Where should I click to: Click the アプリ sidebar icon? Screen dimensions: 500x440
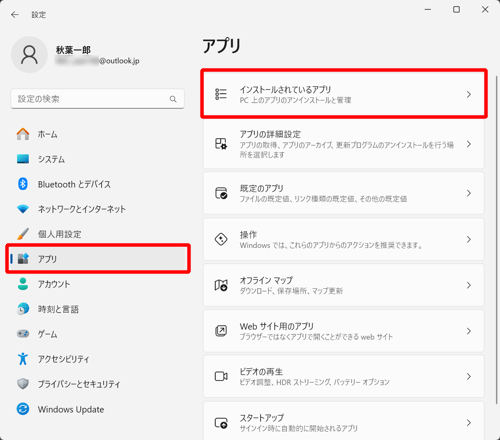coord(23,259)
